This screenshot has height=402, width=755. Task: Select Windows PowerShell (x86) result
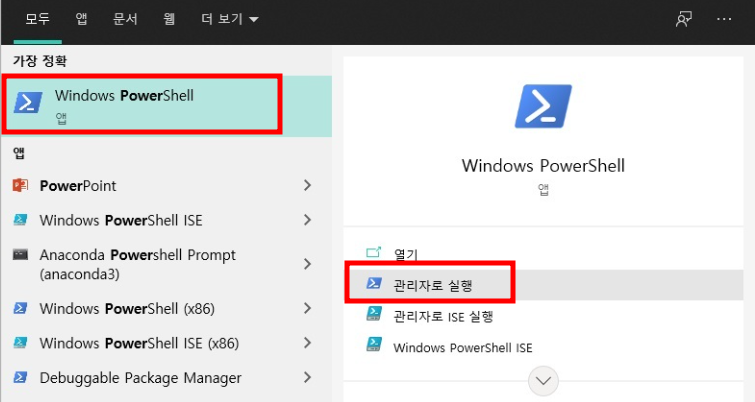point(167,309)
